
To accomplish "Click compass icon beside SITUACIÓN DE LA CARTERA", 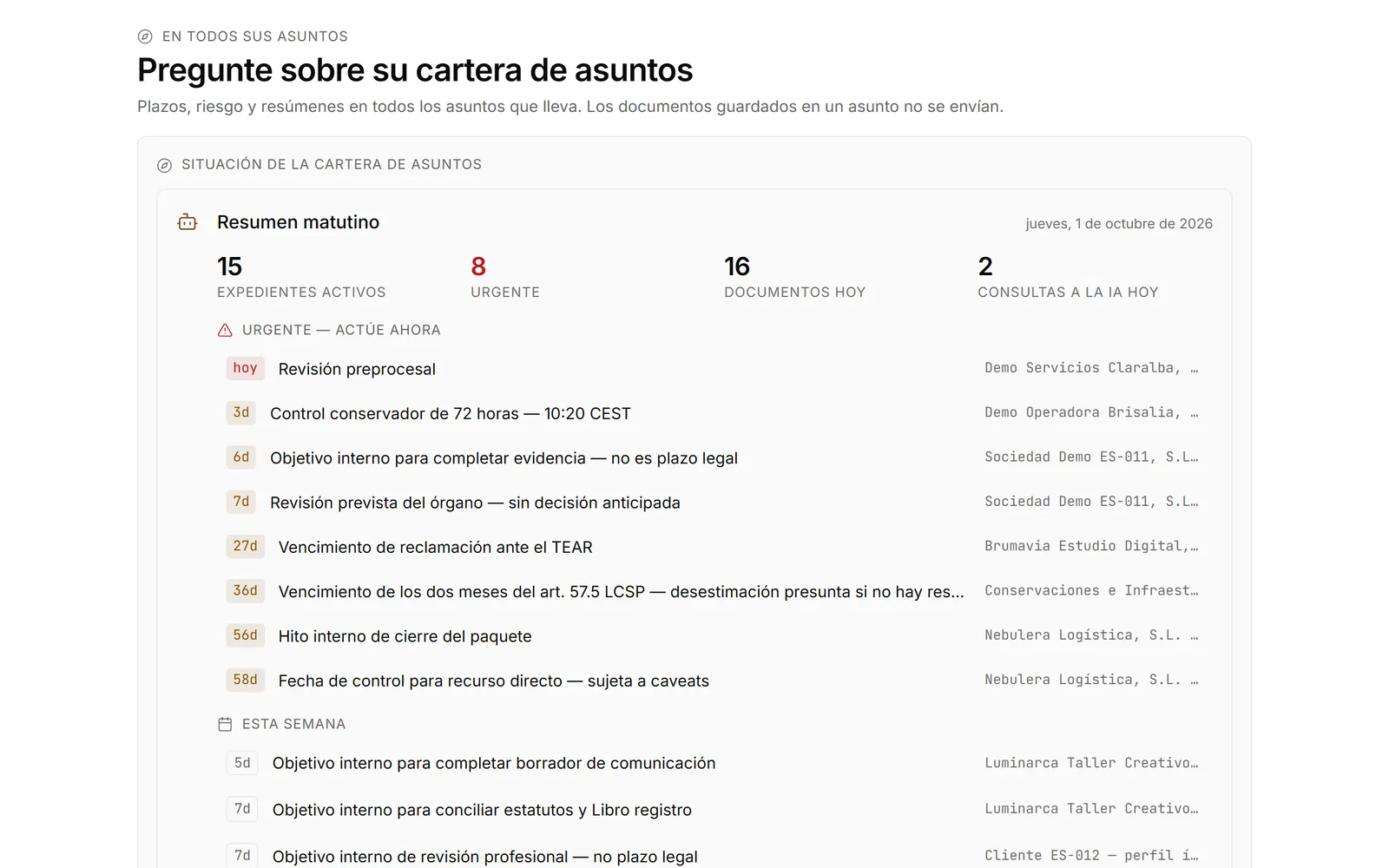I will 164,165.
